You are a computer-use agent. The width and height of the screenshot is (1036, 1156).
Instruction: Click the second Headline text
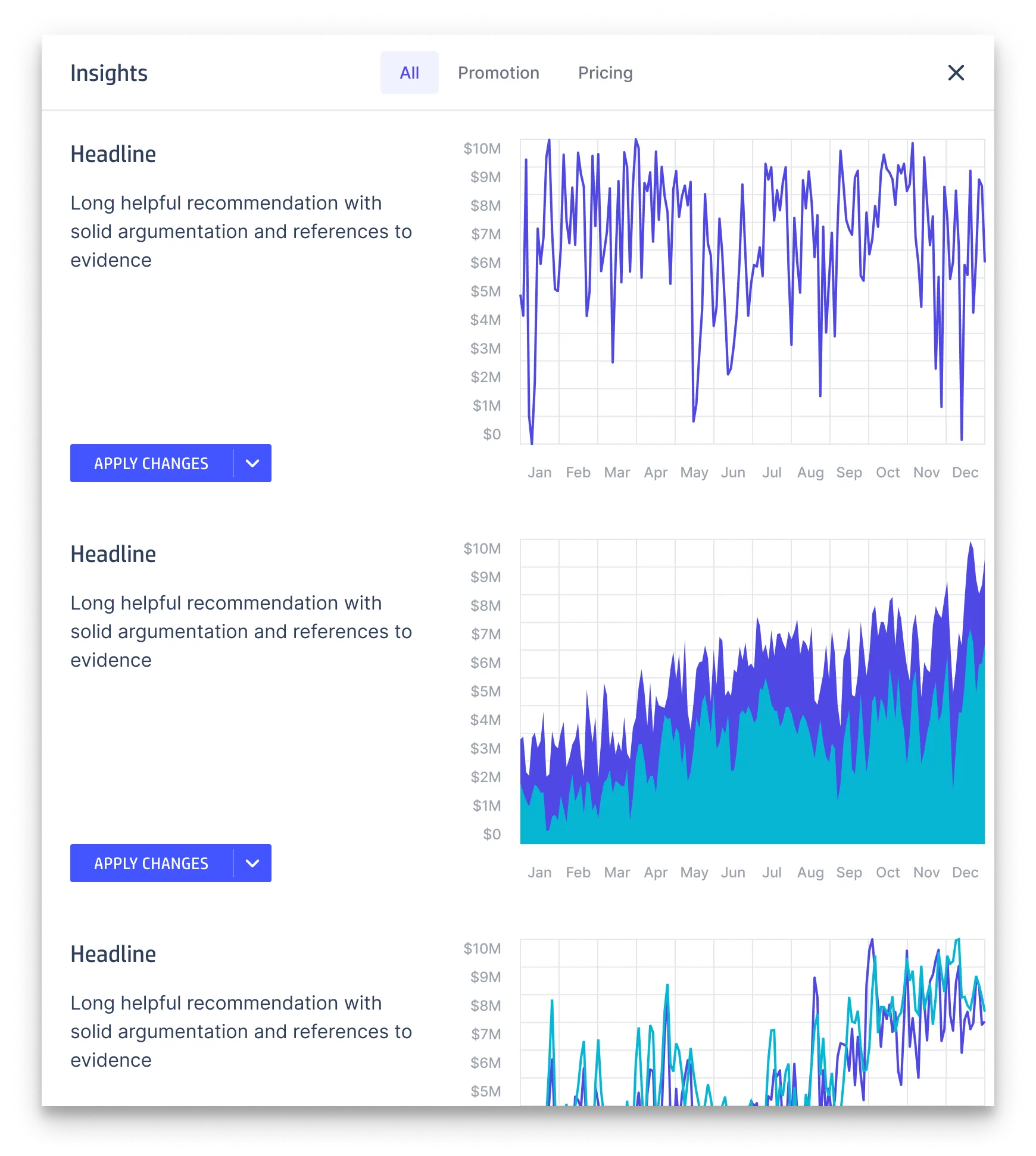113,554
